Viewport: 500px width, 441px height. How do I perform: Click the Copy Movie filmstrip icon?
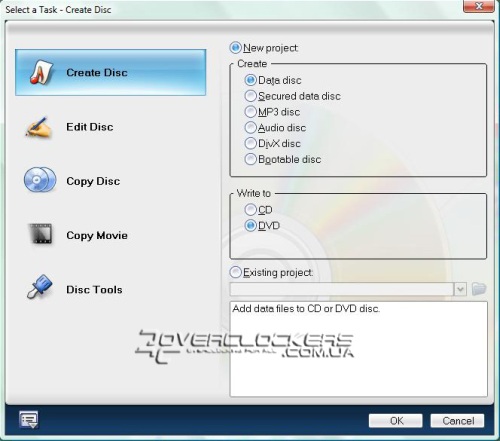41,234
